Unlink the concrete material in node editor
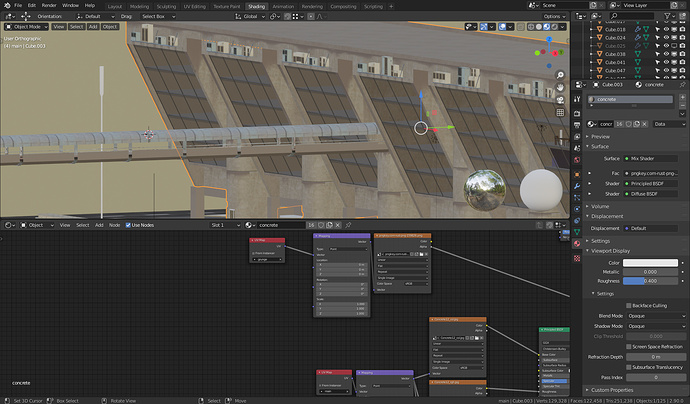Image resolution: width=690 pixels, height=404 pixels. [338, 225]
